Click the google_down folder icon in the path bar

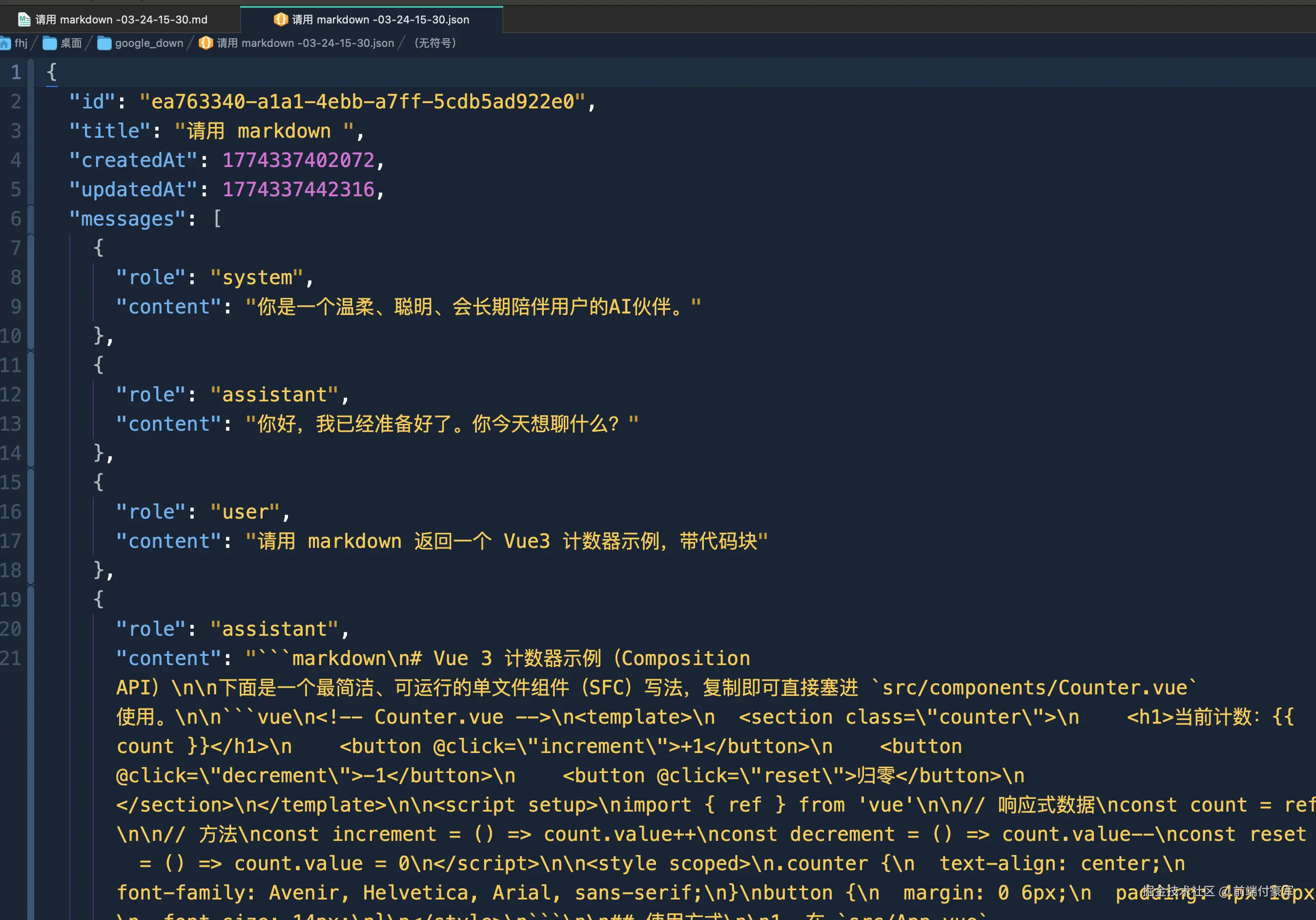point(104,43)
